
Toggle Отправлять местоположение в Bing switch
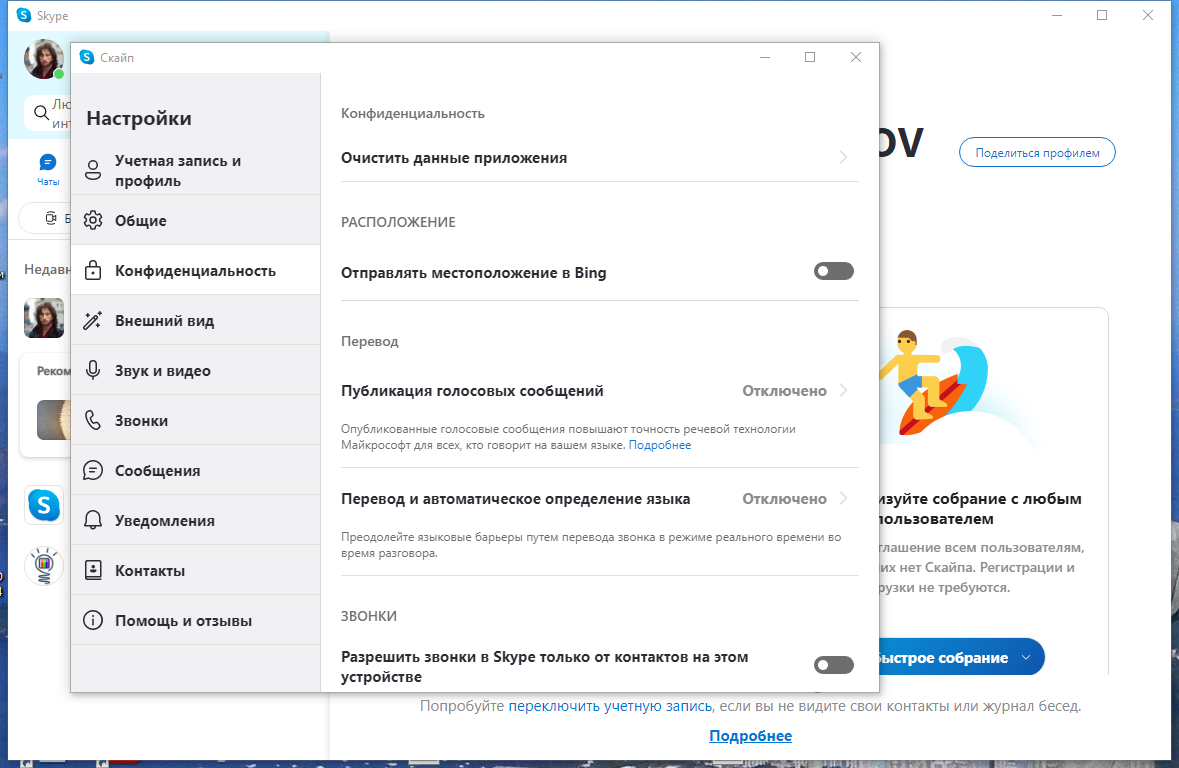[833, 271]
